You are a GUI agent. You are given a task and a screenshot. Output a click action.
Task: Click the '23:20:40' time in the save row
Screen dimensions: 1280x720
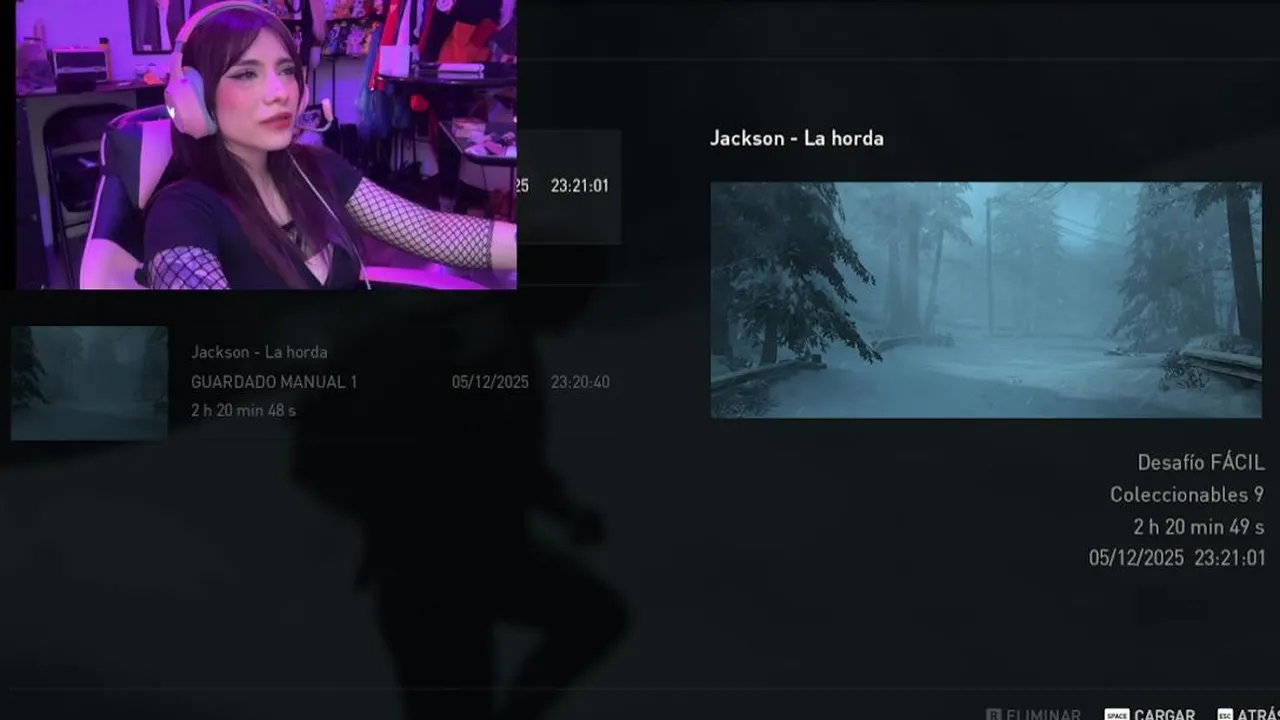(580, 382)
